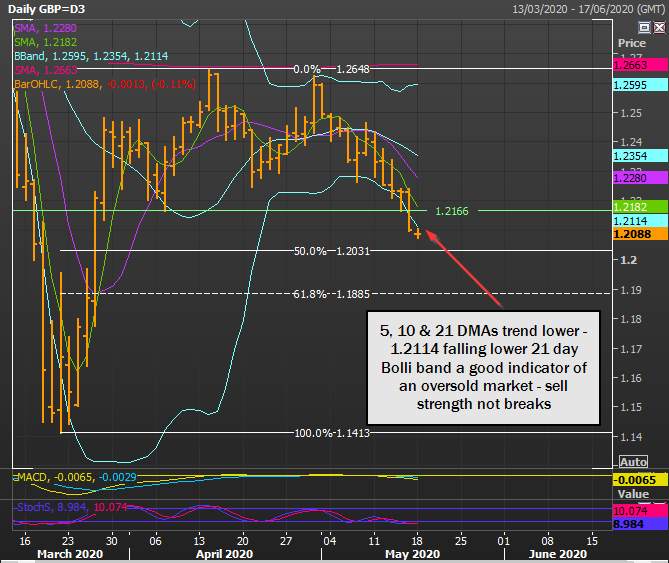Click the orange 1.2088 last price tag
The height and width of the screenshot is (563, 669).
[640, 234]
